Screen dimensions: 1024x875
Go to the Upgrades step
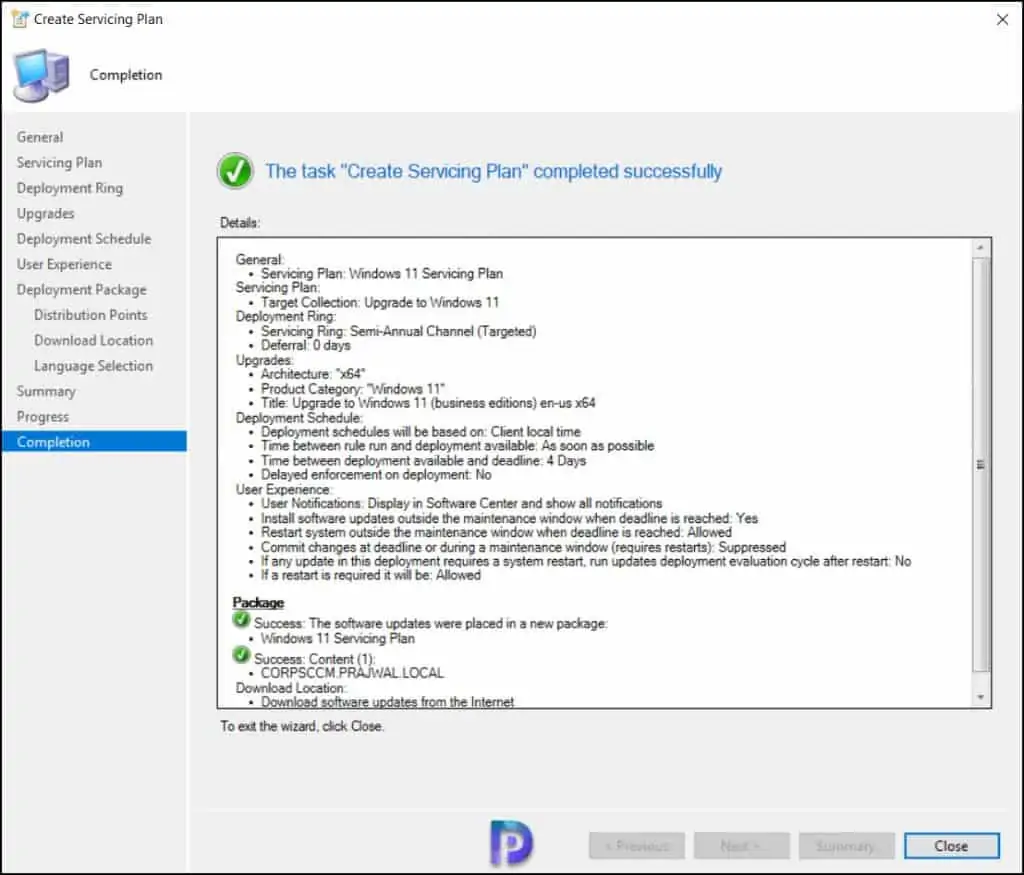[x=46, y=214]
